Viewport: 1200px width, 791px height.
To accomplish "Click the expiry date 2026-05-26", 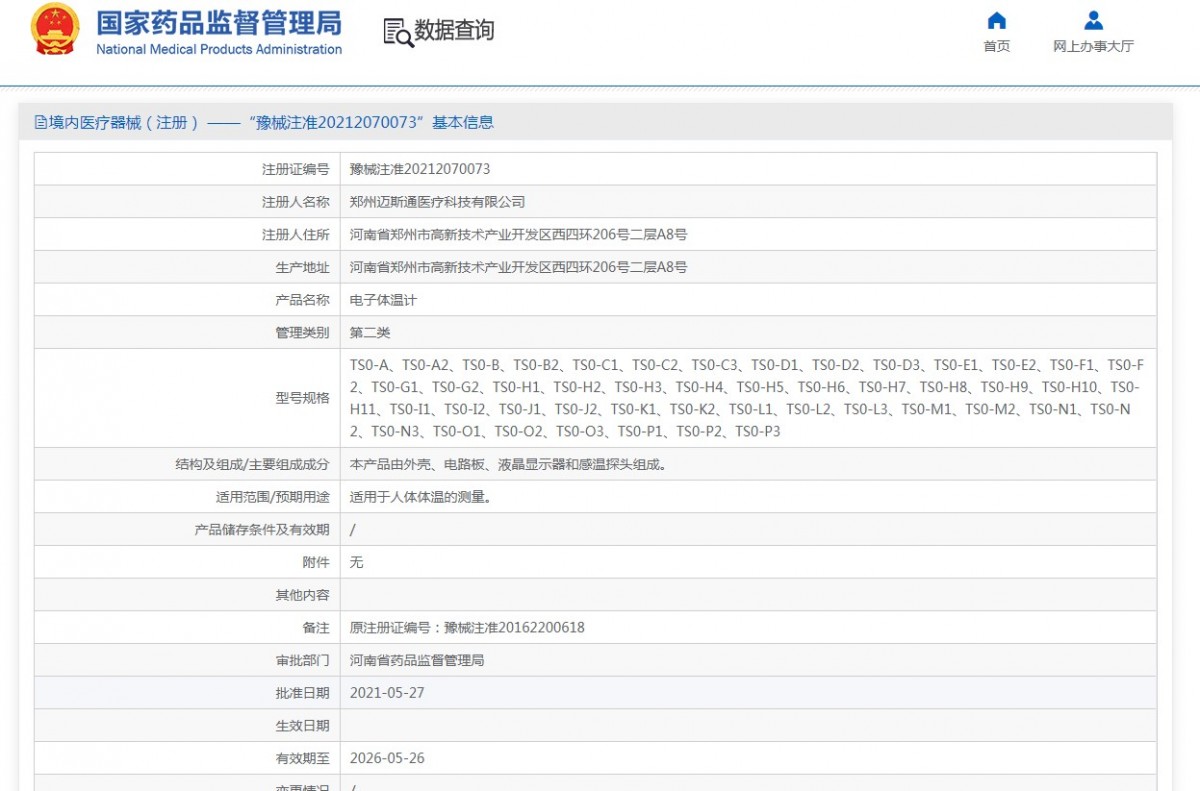I will [x=387, y=758].
